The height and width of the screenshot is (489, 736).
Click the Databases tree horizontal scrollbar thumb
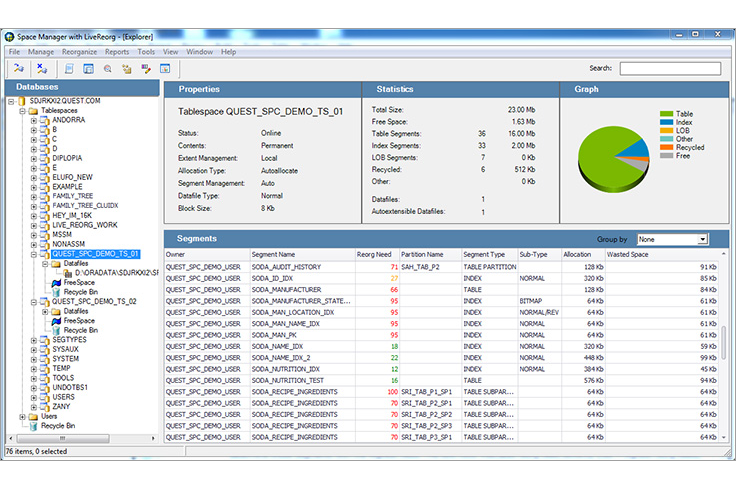63,438
